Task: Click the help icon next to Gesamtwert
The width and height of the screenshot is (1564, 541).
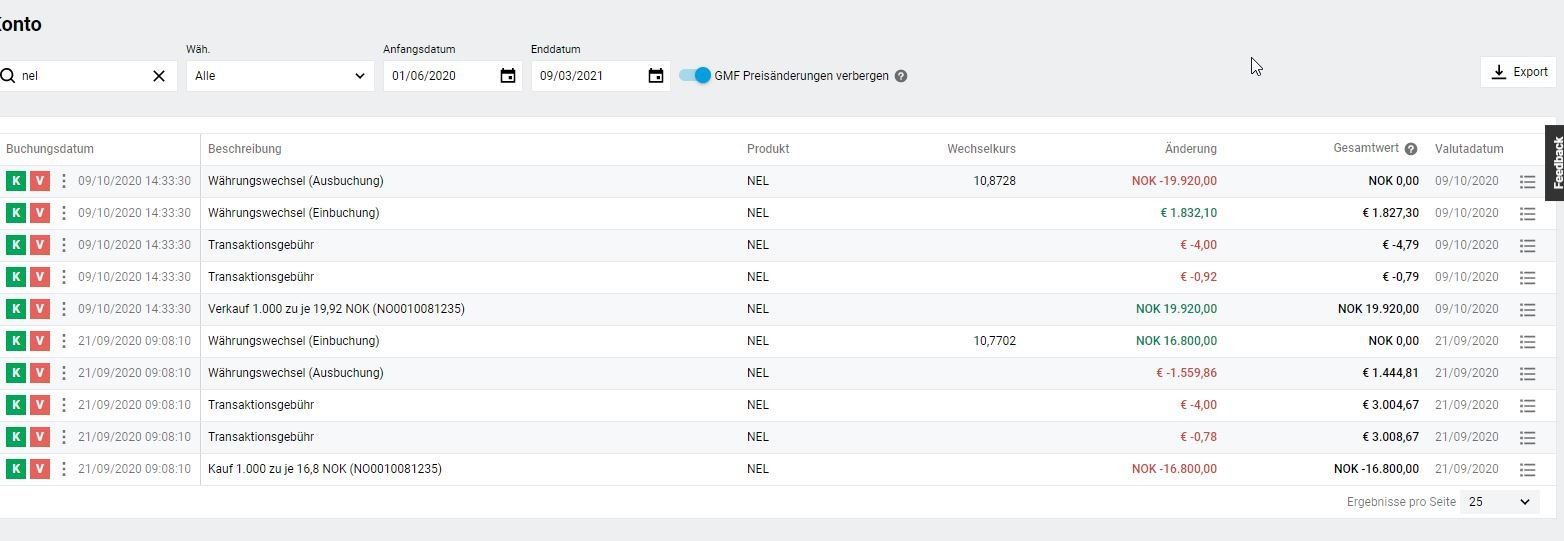Action: point(1411,149)
